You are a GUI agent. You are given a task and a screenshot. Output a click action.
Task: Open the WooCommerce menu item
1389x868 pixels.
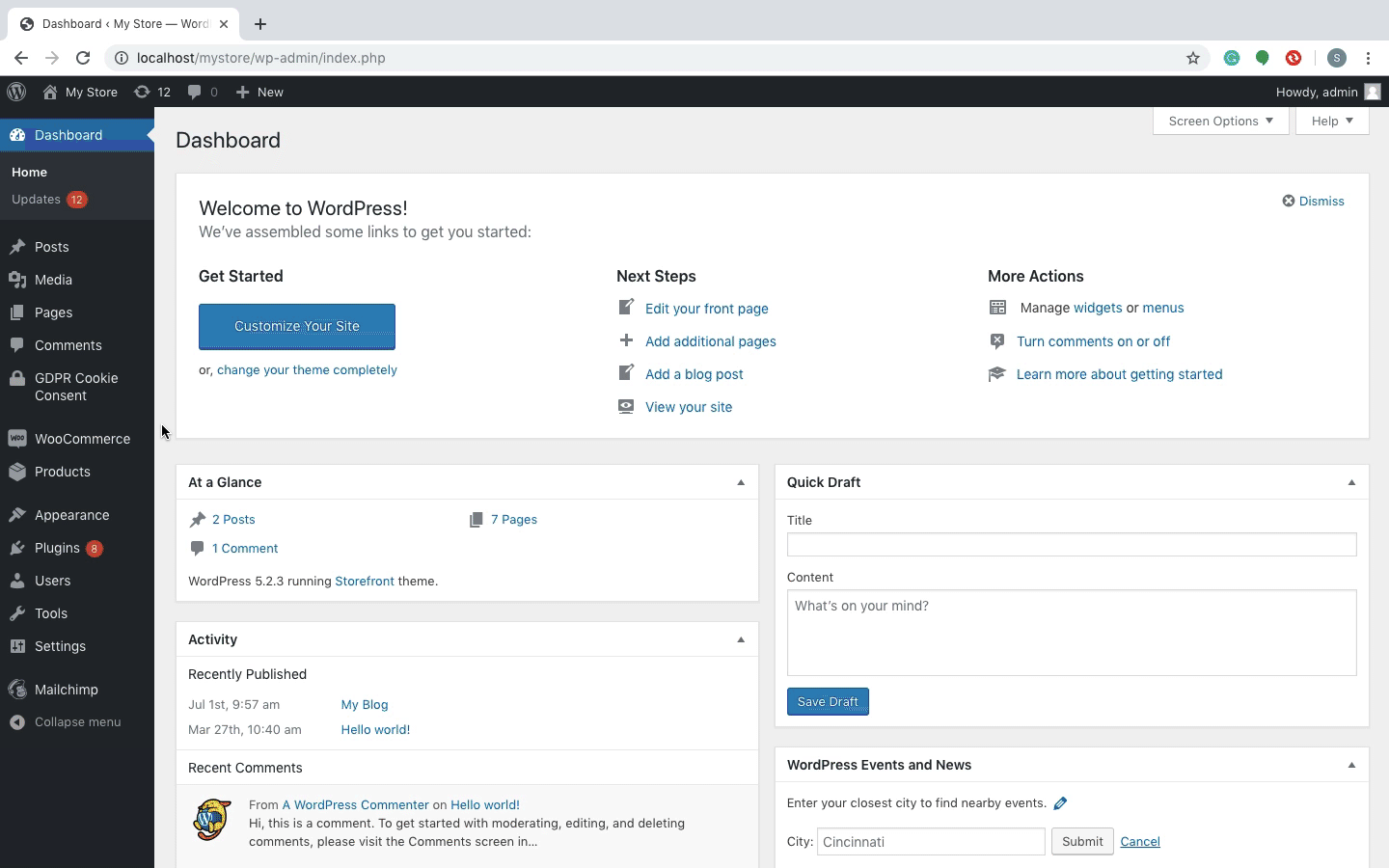77,439
